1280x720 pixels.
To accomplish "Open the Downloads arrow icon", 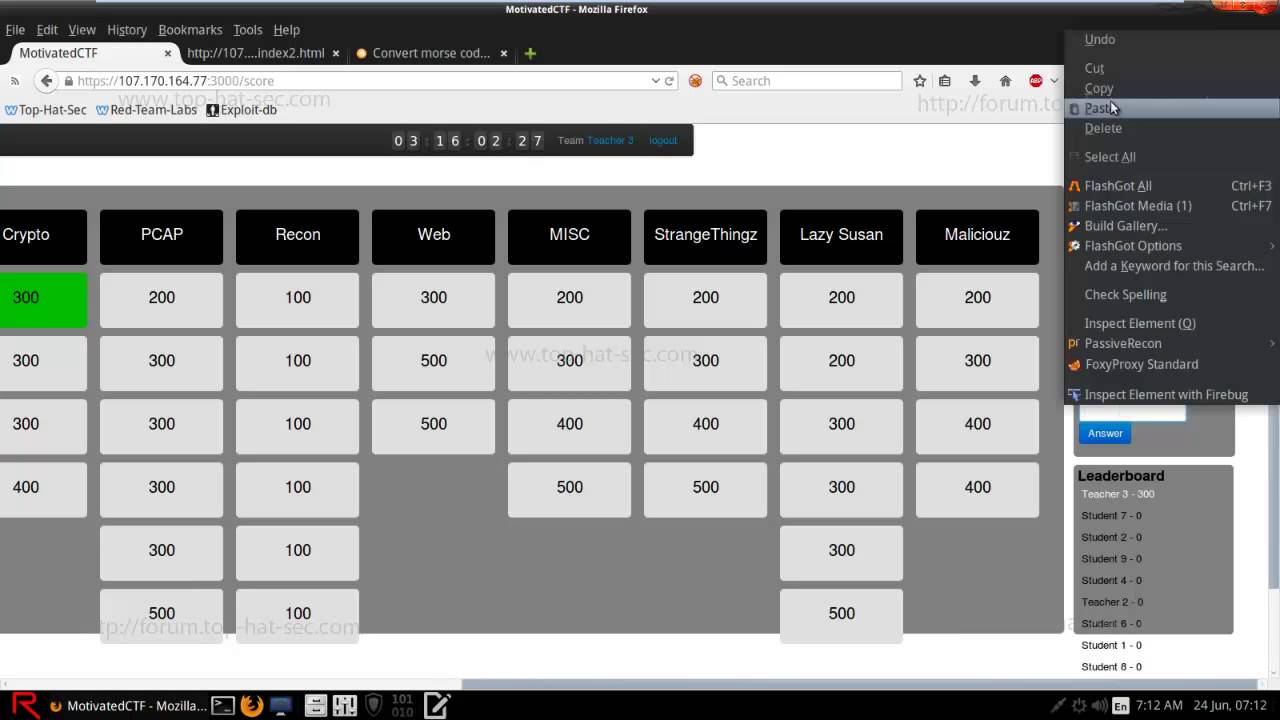I will 975,81.
